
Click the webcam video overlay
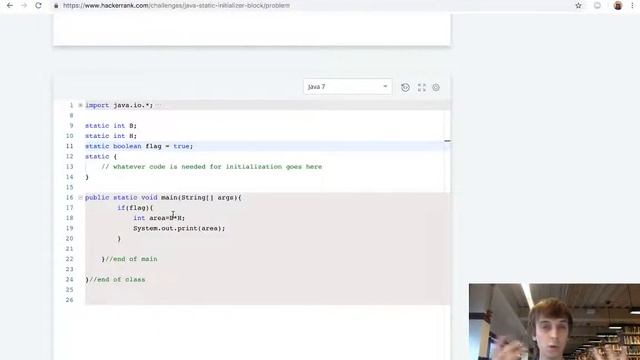tap(554, 322)
